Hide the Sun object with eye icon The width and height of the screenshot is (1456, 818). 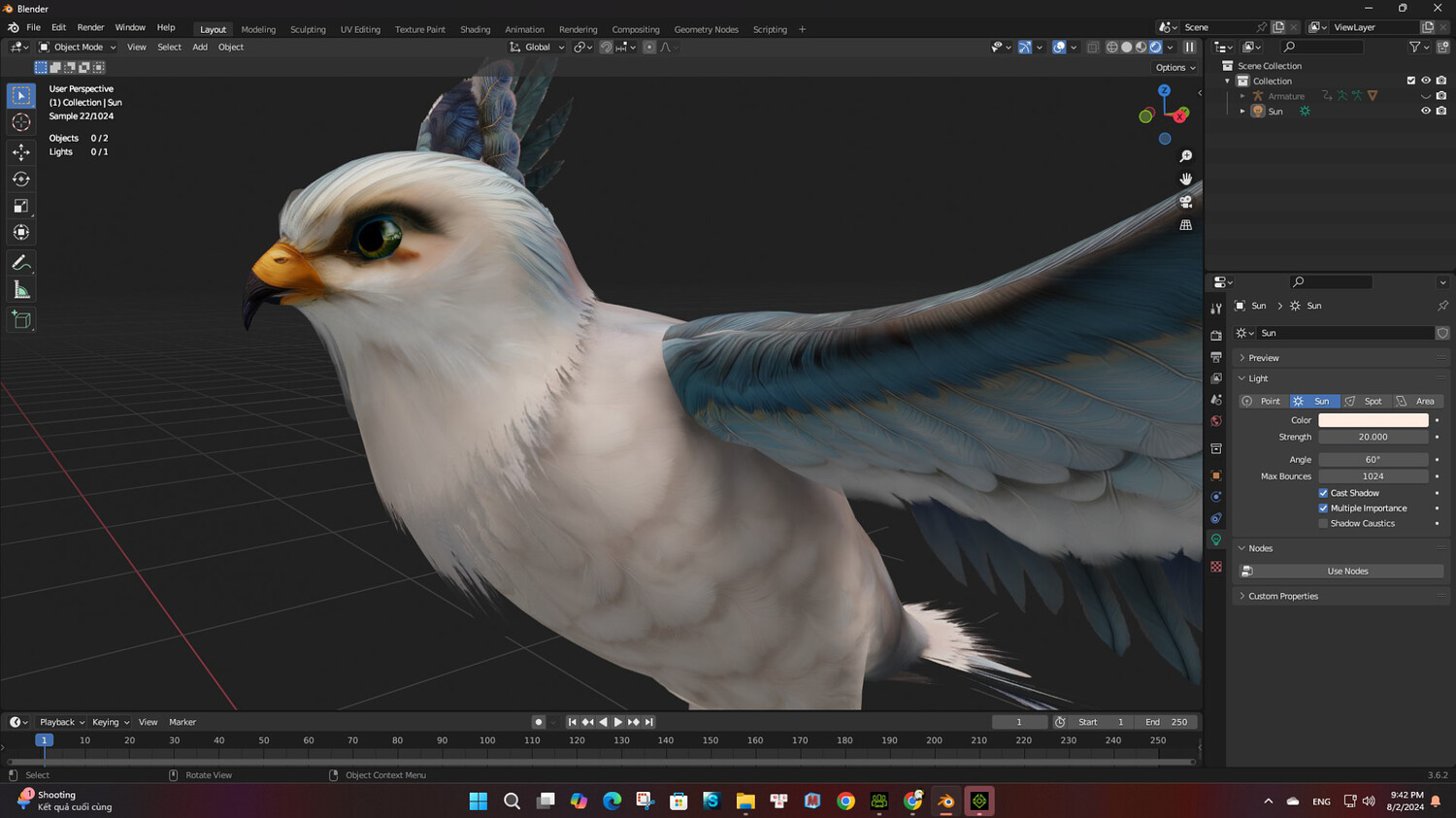pos(1426,111)
